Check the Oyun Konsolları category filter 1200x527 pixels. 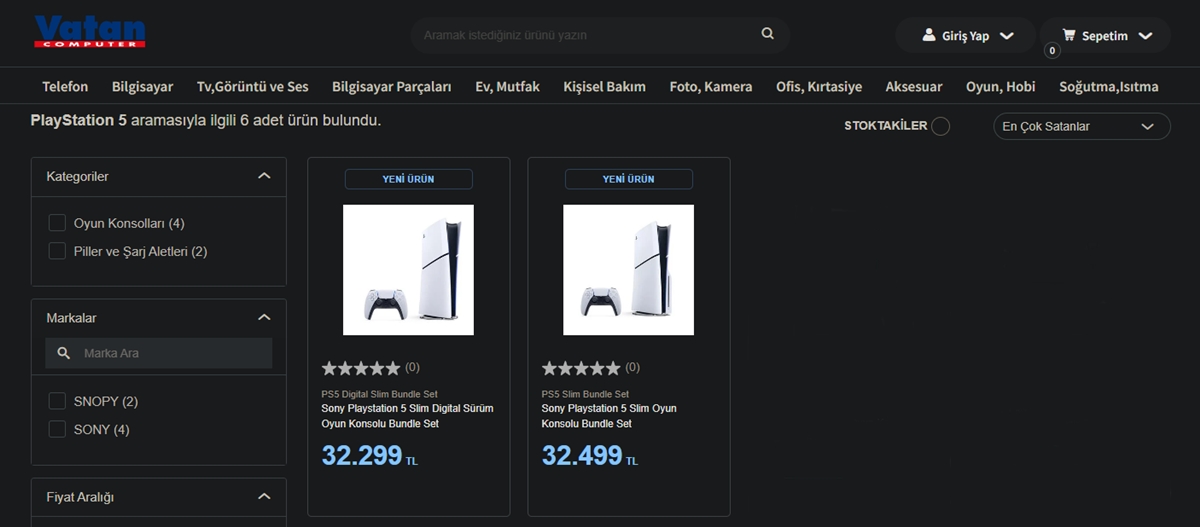pos(58,223)
